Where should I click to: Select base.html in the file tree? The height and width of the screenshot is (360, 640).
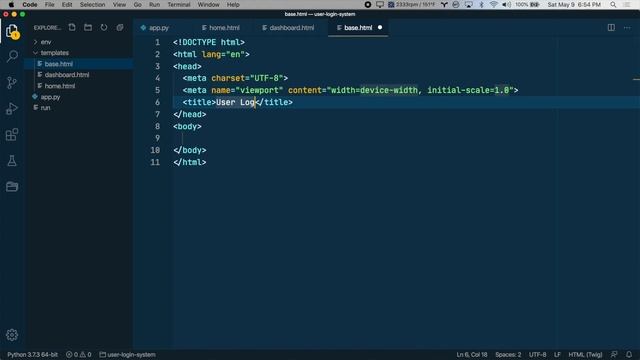[x=58, y=64]
